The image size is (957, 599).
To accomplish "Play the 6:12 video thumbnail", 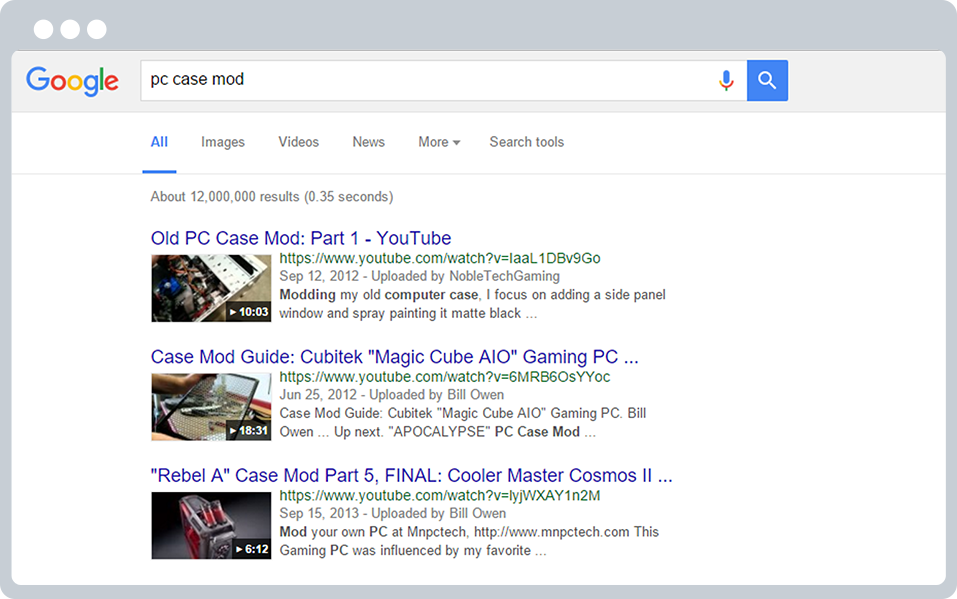I will pos(211,525).
